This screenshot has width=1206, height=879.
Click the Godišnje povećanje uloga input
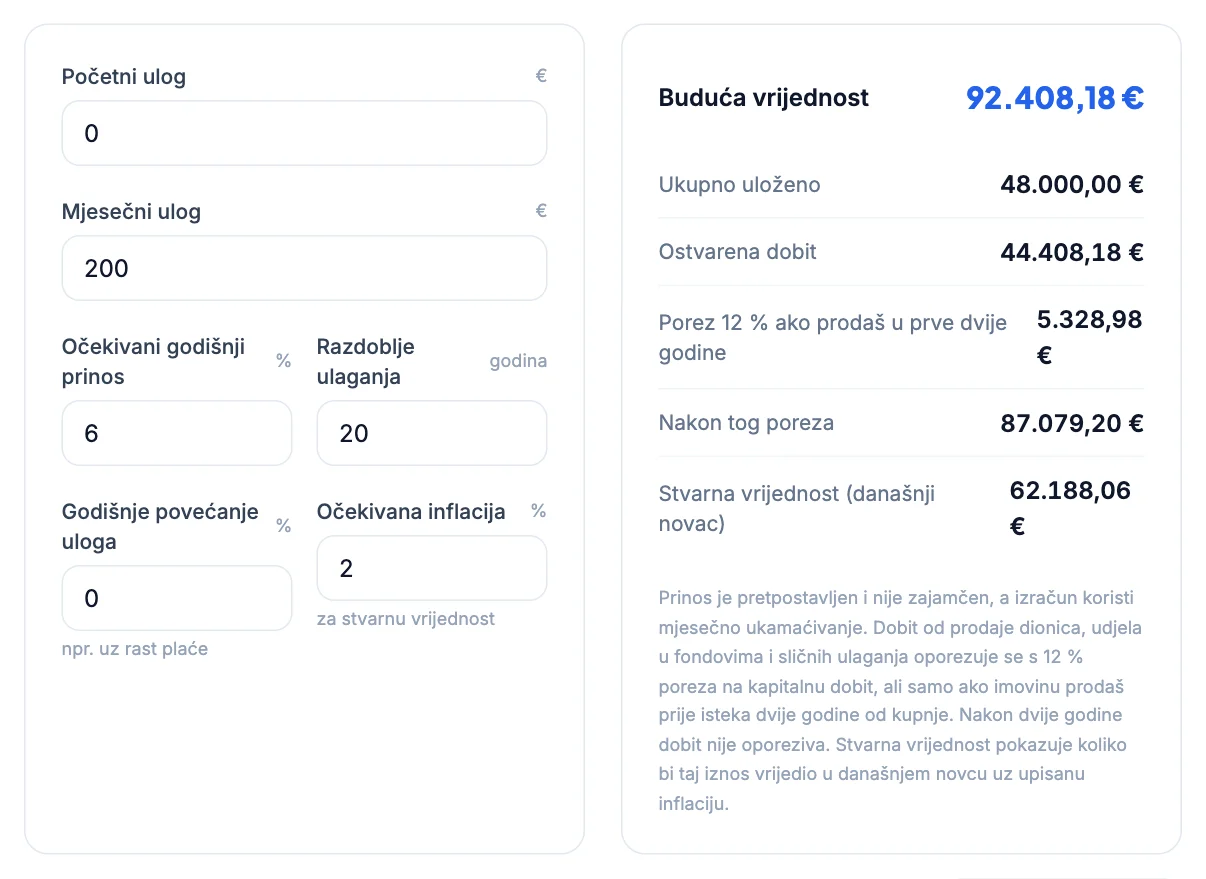point(177,598)
